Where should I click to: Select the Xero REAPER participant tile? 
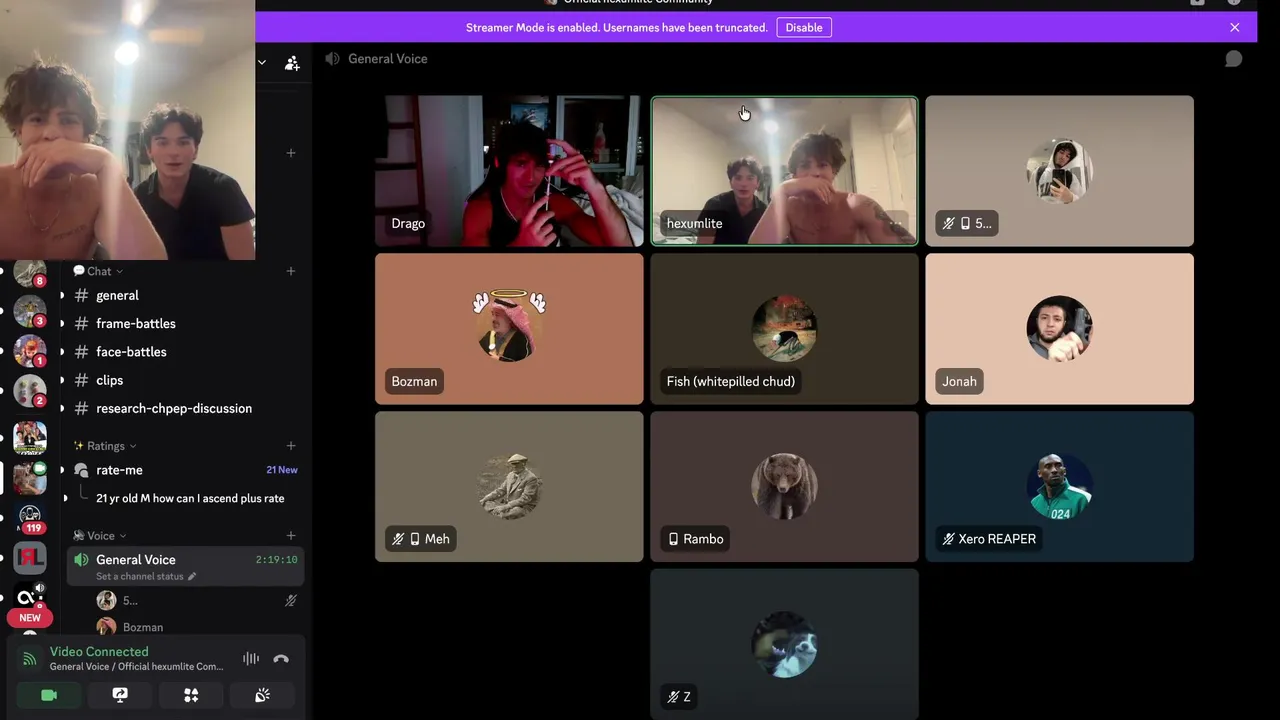pos(1059,487)
